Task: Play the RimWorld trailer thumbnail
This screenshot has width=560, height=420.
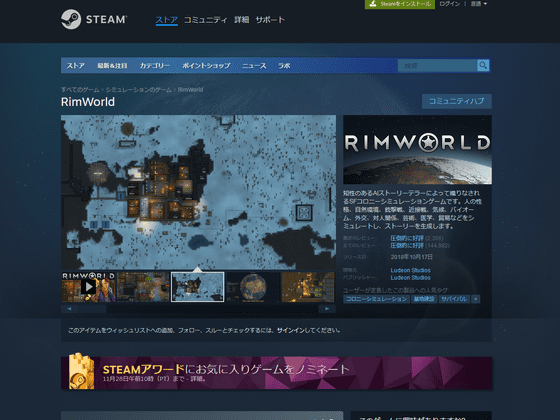Action: [x=88, y=287]
